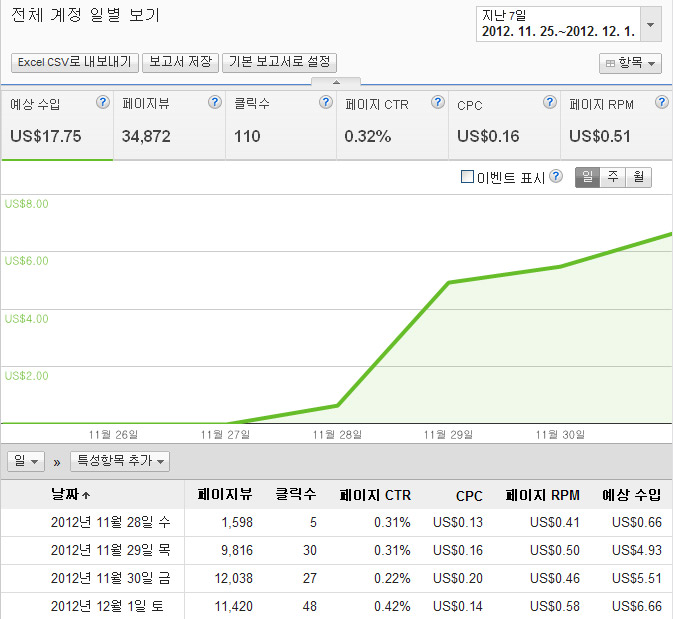Image resolution: width=674 pixels, height=619 pixels.
Task: Switch chart to monthly 월 view
Action: [638, 177]
